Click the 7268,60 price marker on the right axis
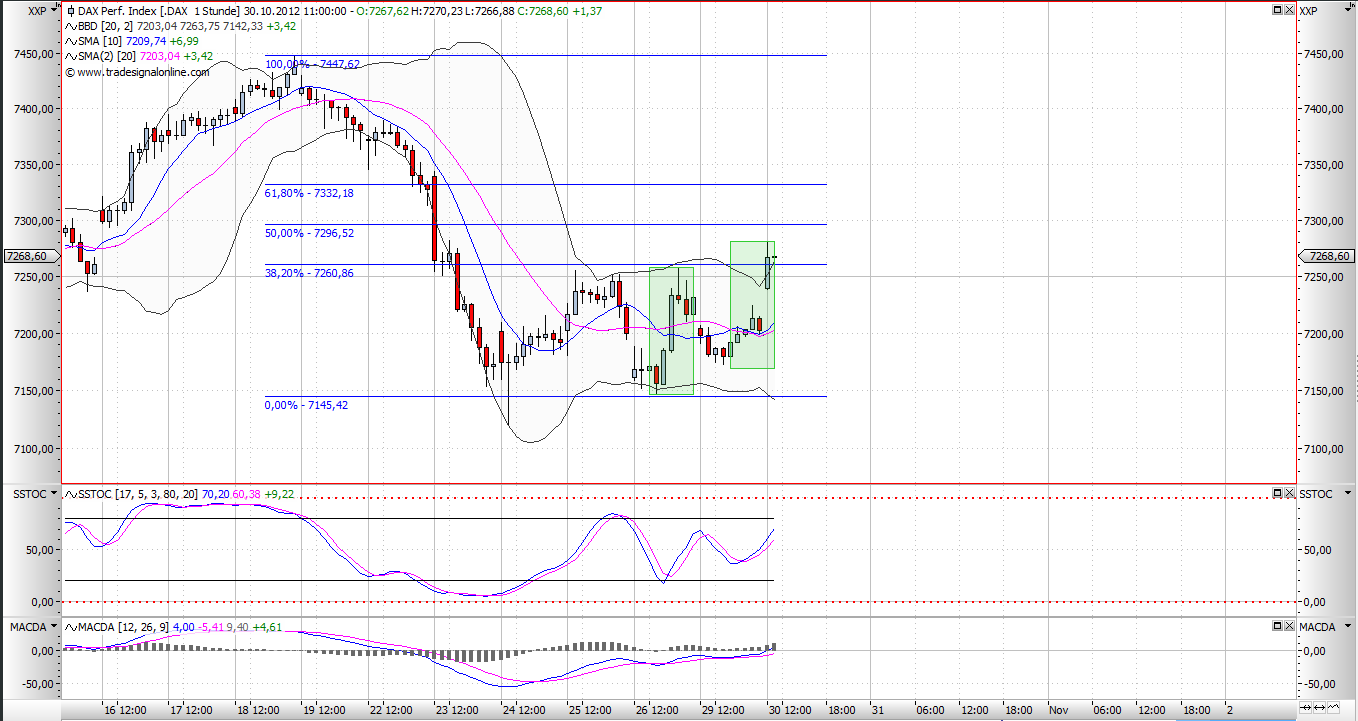Image resolution: width=1358 pixels, height=721 pixels. [x=1327, y=255]
